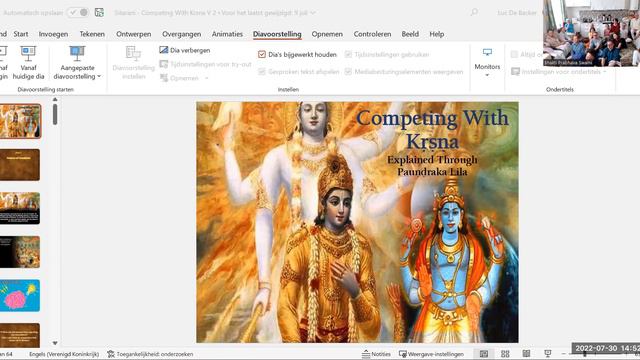Click the save icon in title bar

(x=99, y=13)
